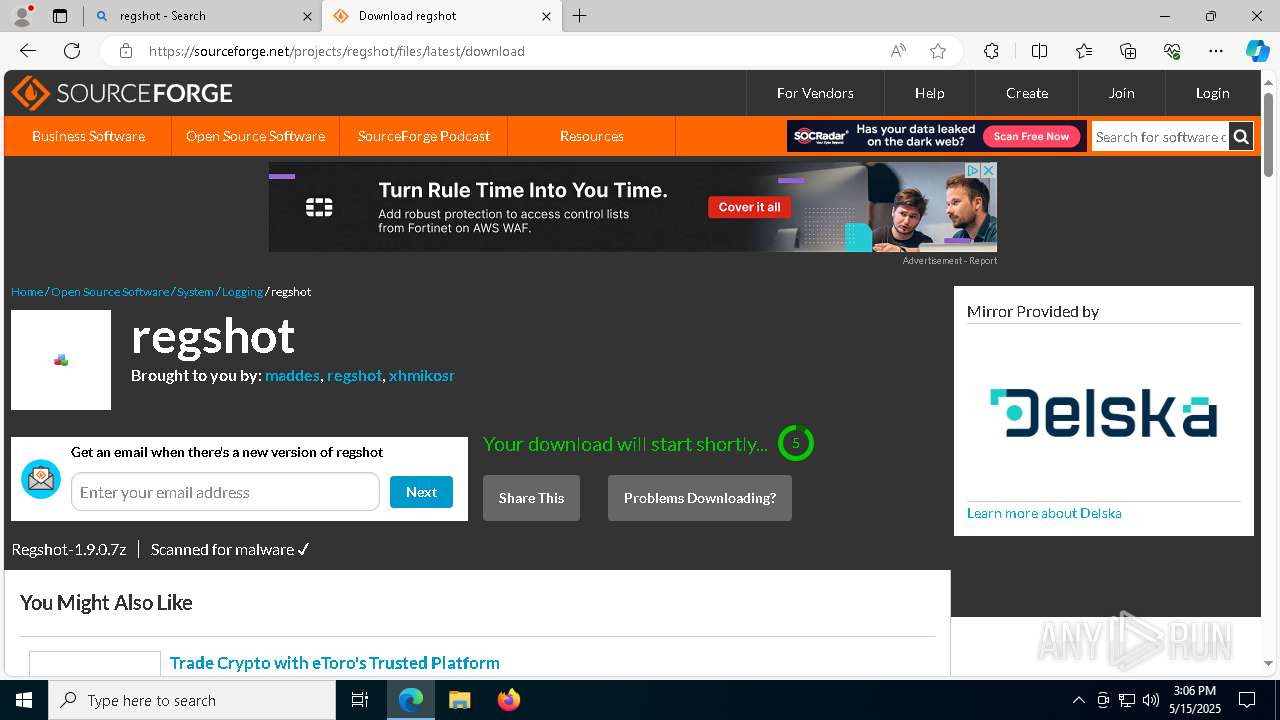Open File Explorer taskbar icon
The image size is (1280, 720).
pos(459,700)
